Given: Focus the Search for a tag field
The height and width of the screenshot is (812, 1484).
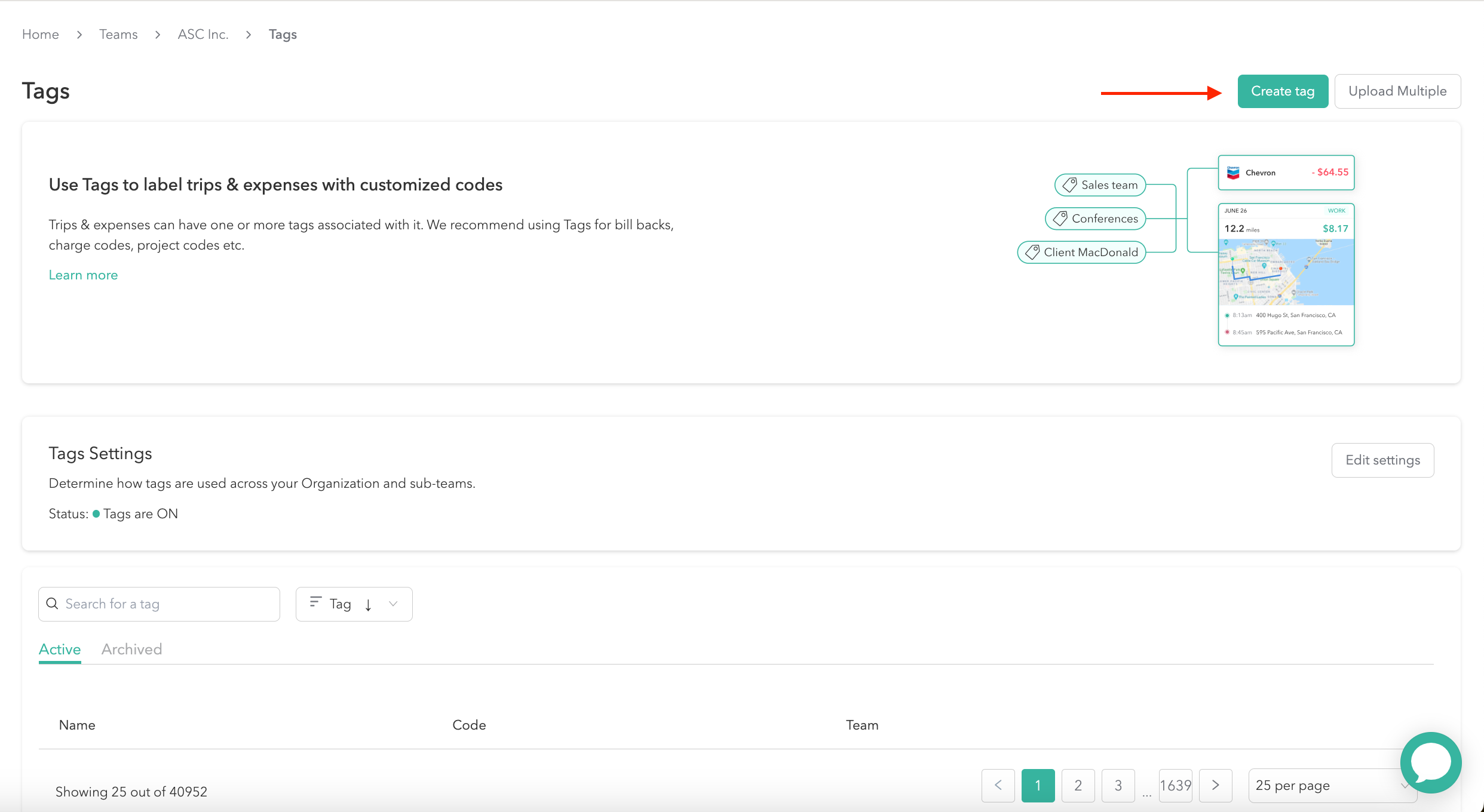Looking at the screenshot, I should coord(167,604).
